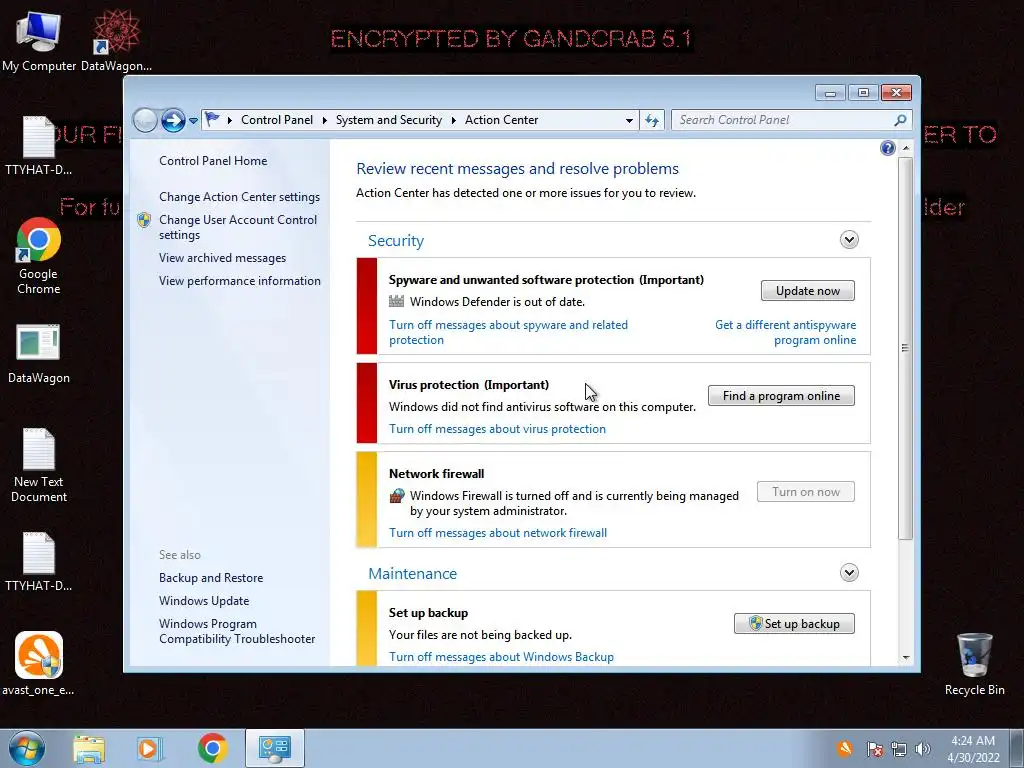The width and height of the screenshot is (1024, 768).
Task: Turn off messages about Windows Backup
Action: [x=501, y=657]
